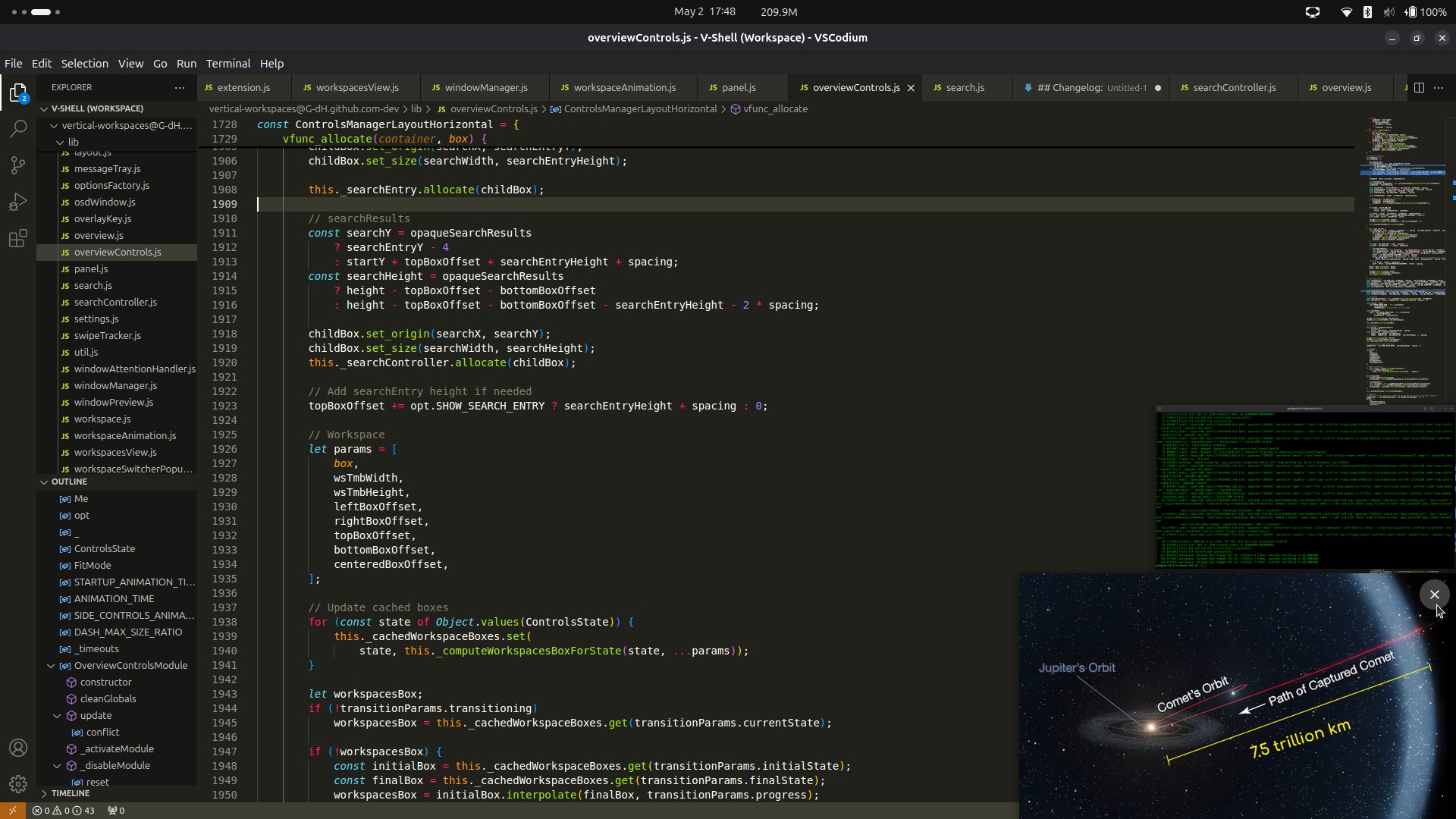The image size is (1456, 819).
Task: Select overviewControls.js in file tree
Action: coord(118,253)
